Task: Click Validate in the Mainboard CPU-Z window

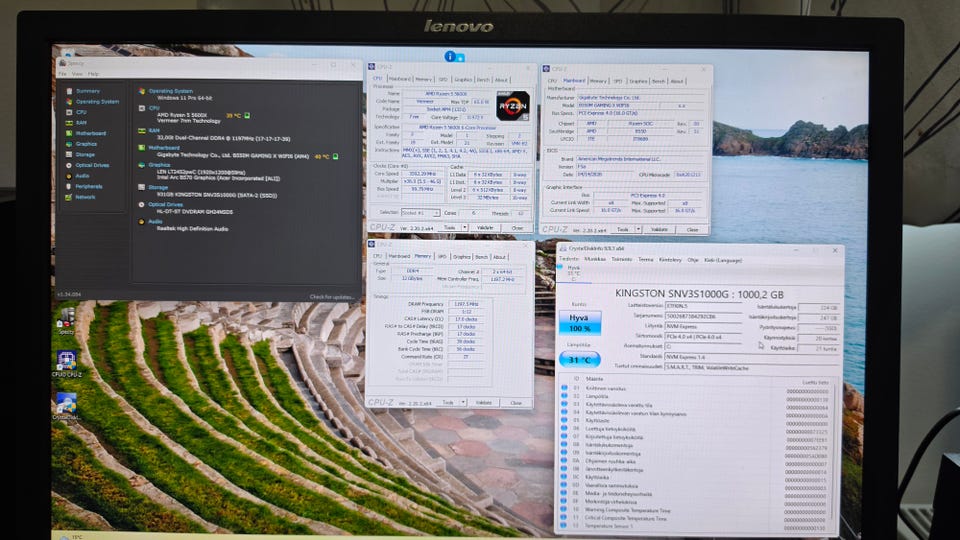Action: click(659, 230)
